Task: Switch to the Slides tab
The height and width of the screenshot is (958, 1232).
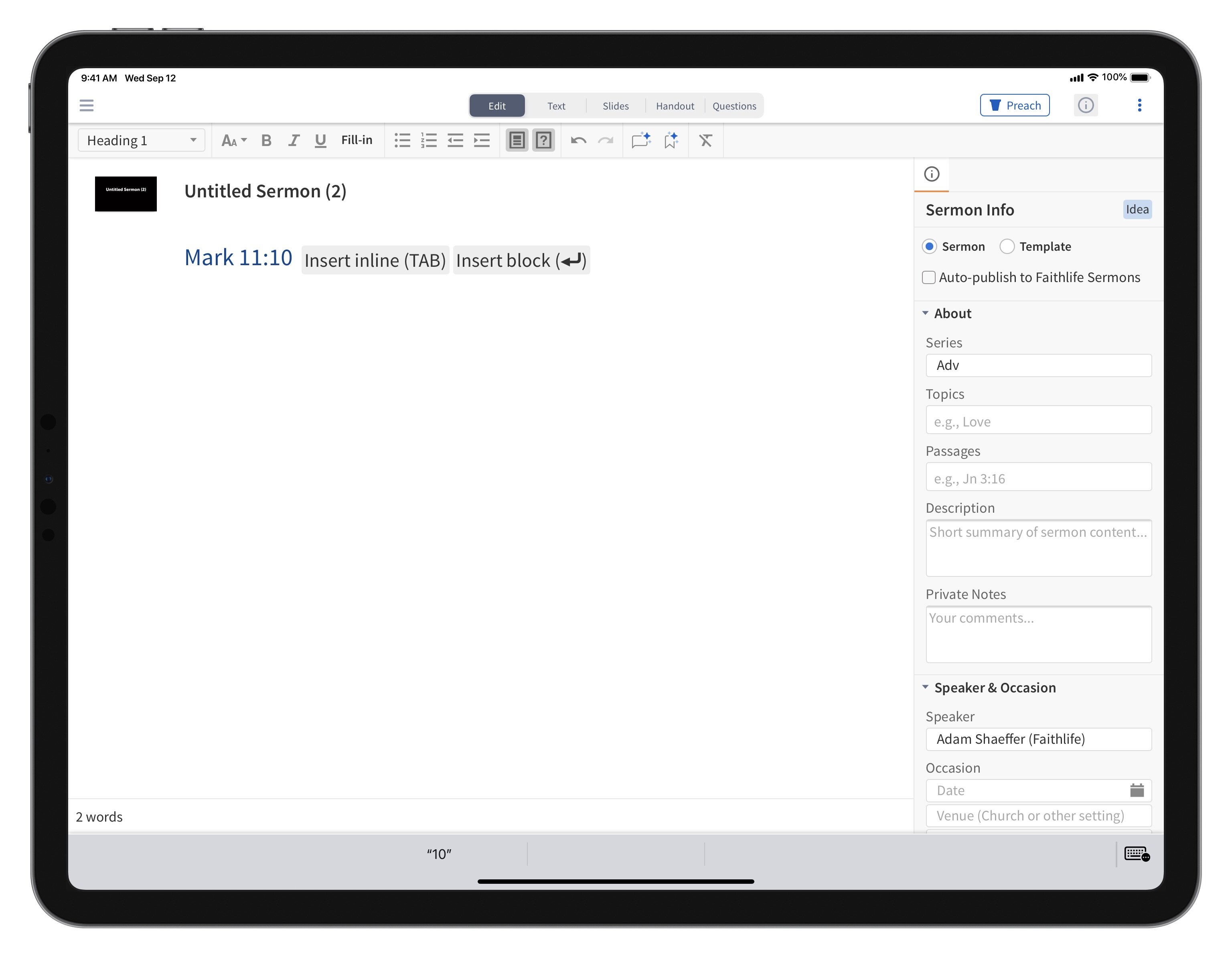Action: 616,106
